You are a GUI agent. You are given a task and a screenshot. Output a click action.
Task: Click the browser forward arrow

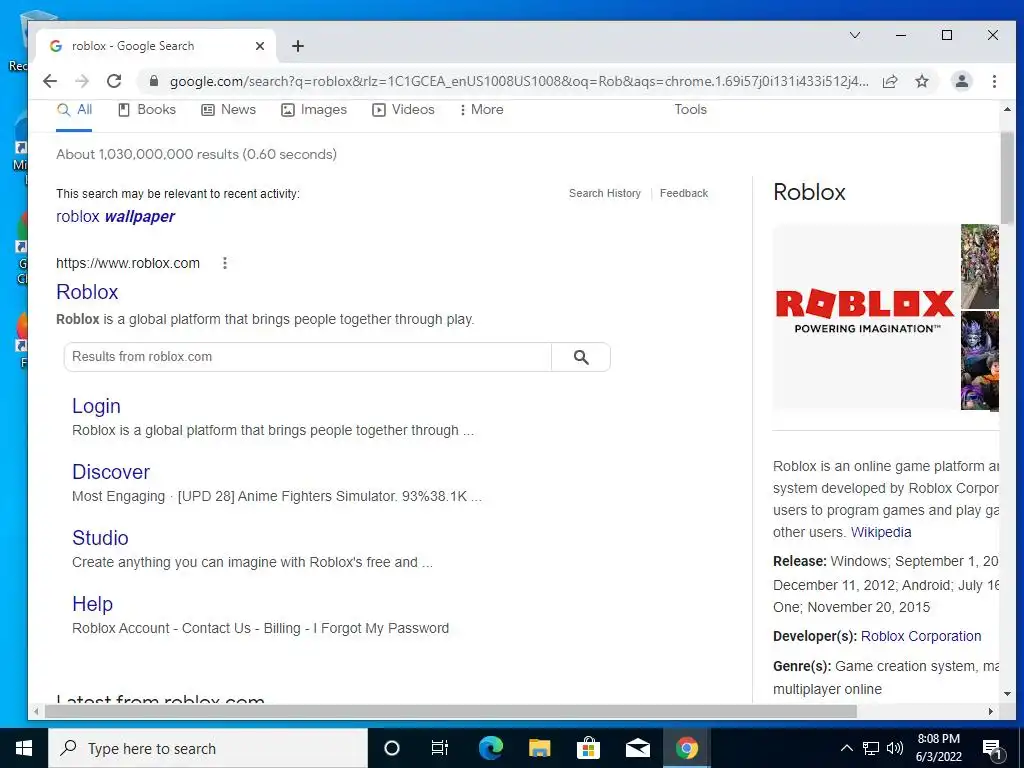click(82, 81)
